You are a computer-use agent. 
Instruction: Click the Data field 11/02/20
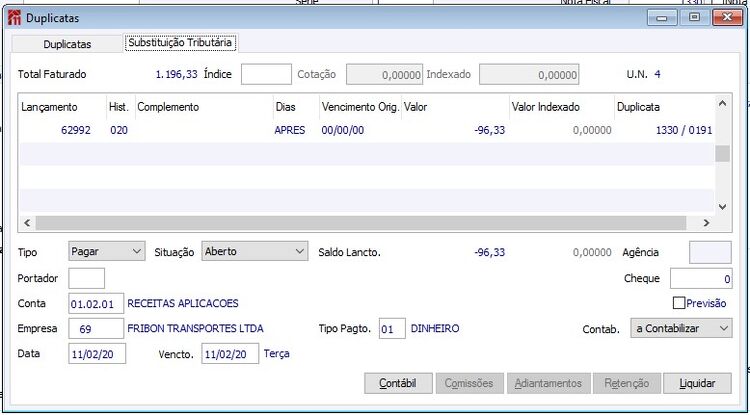click(97, 354)
